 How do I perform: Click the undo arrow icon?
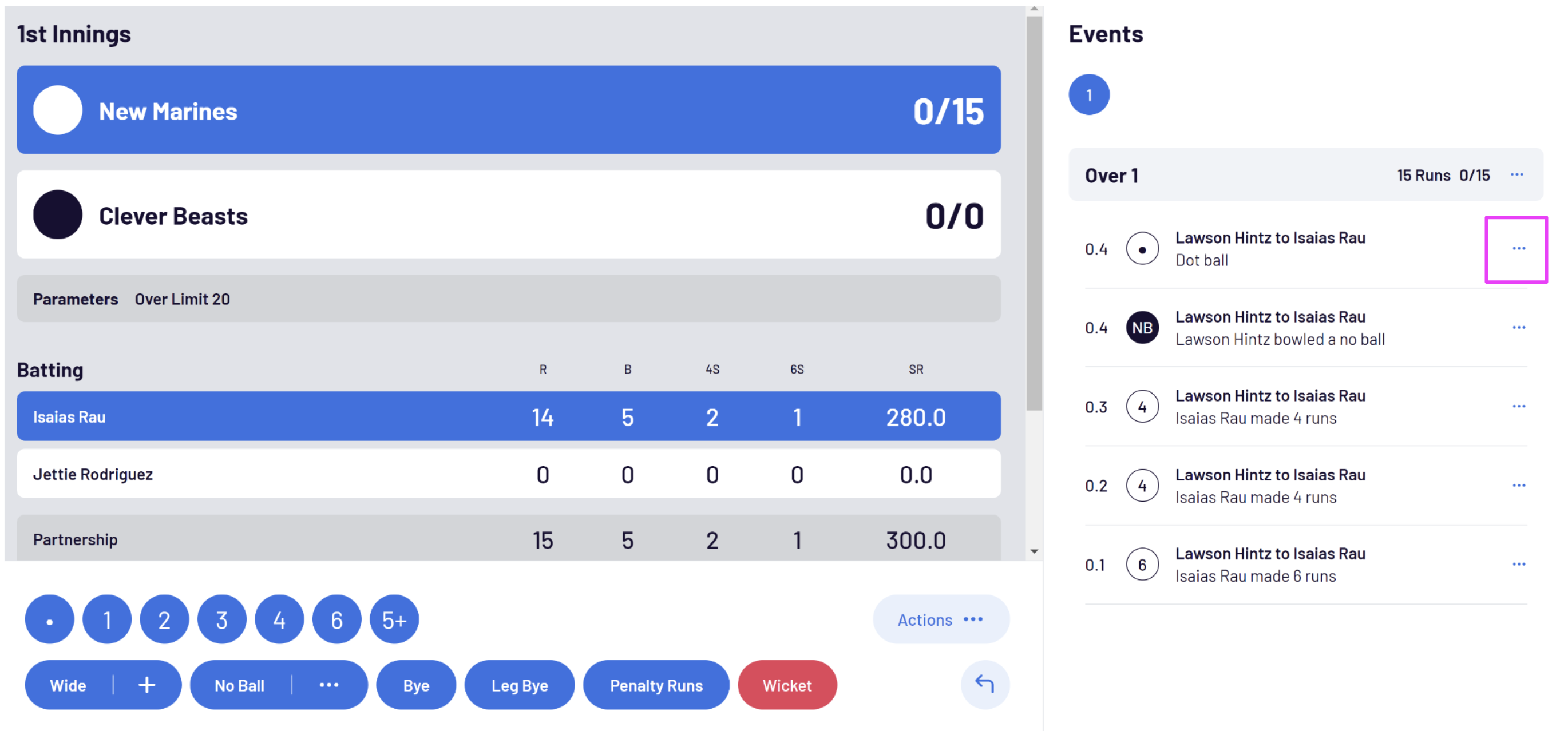coord(984,684)
